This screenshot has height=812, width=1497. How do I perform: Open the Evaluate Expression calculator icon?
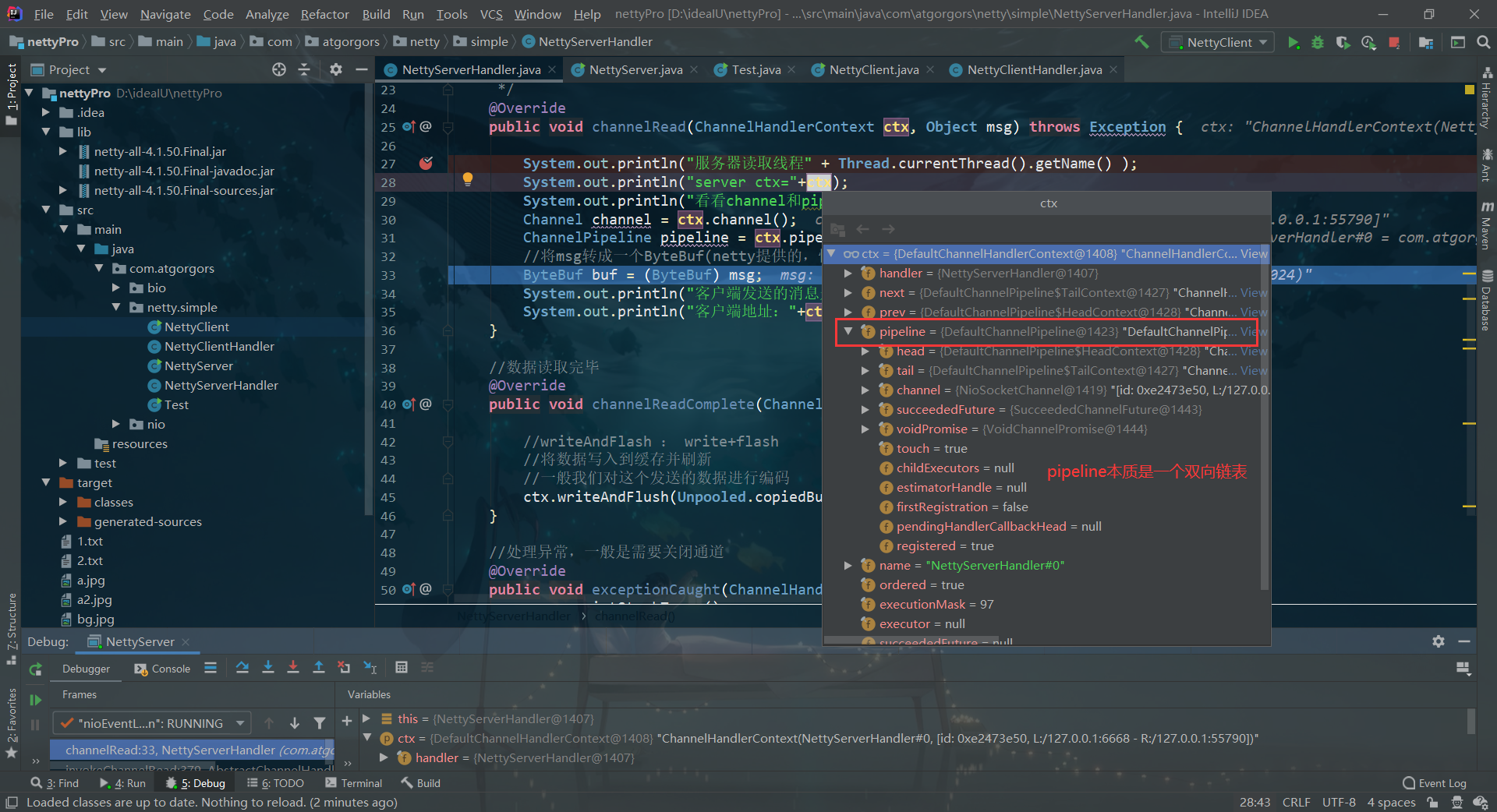tap(402, 668)
